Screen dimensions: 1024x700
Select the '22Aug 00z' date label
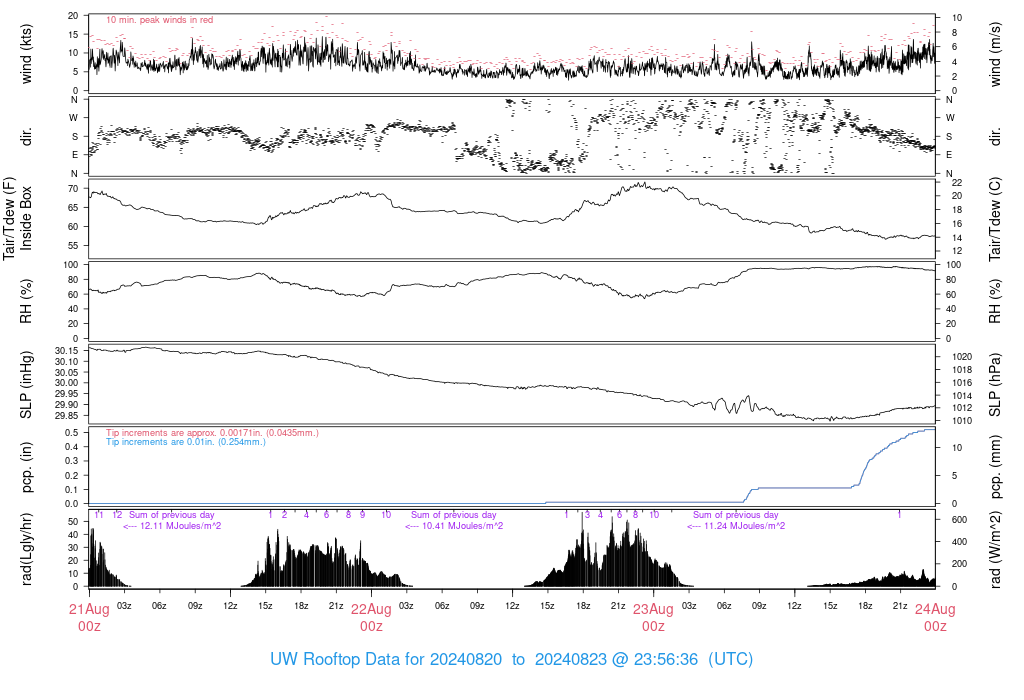[x=372, y=617]
